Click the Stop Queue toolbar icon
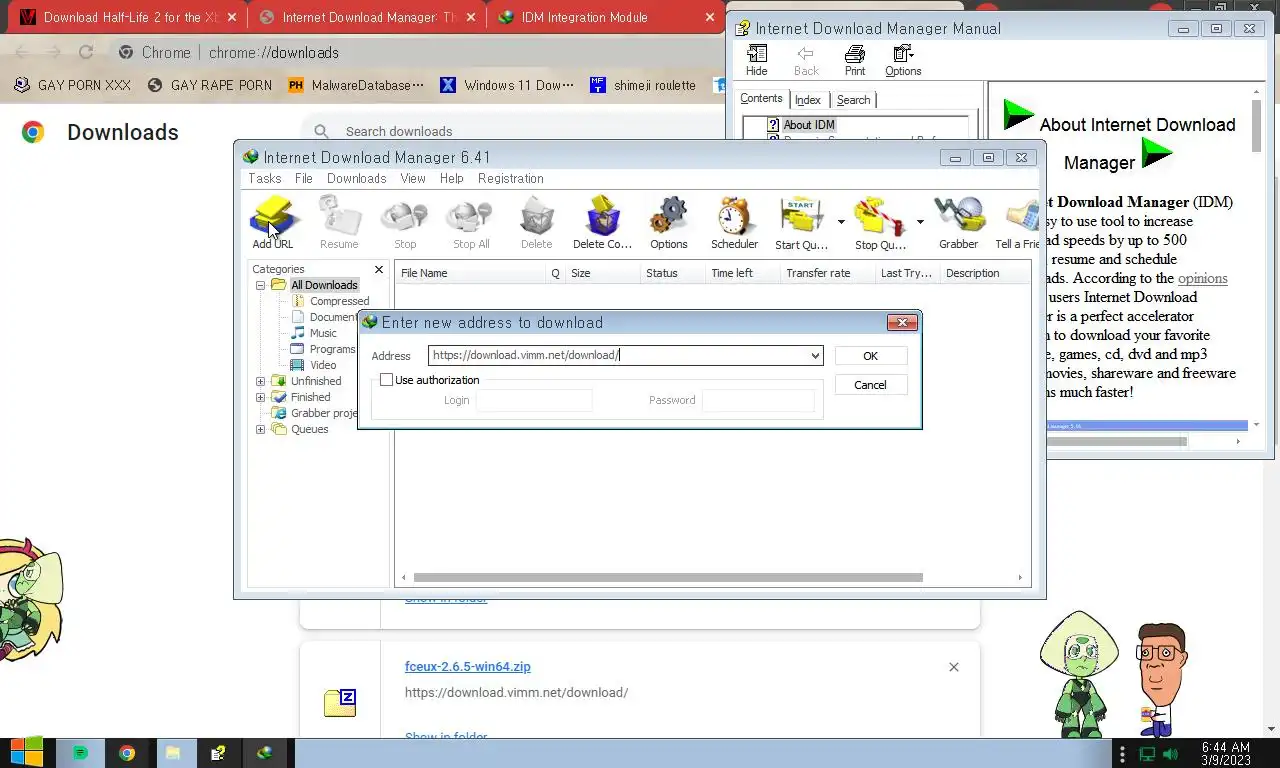The width and height of the screenshot is (1280, 768). click(x=880, y=222)
